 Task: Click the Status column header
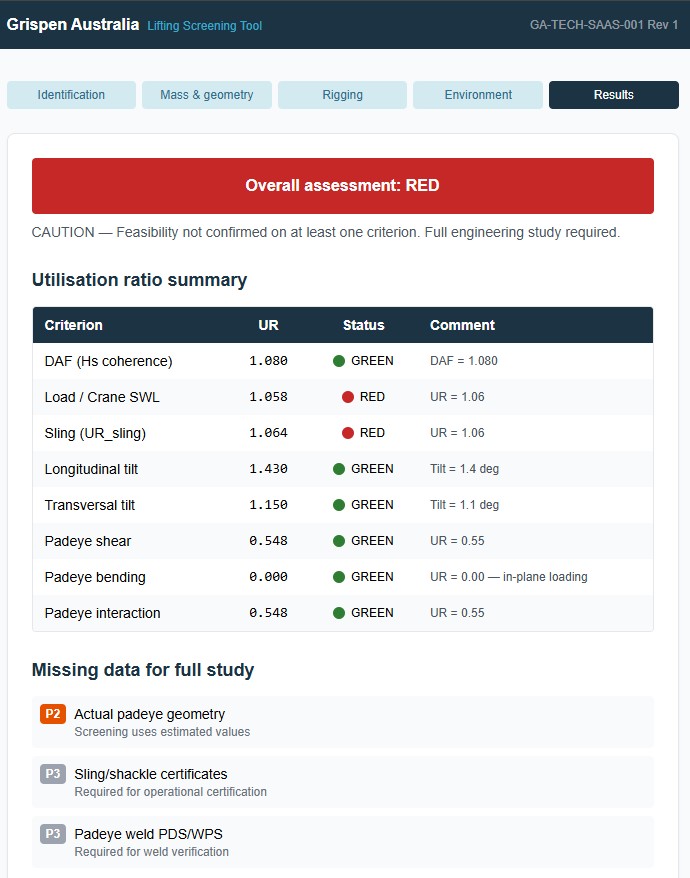363,325
